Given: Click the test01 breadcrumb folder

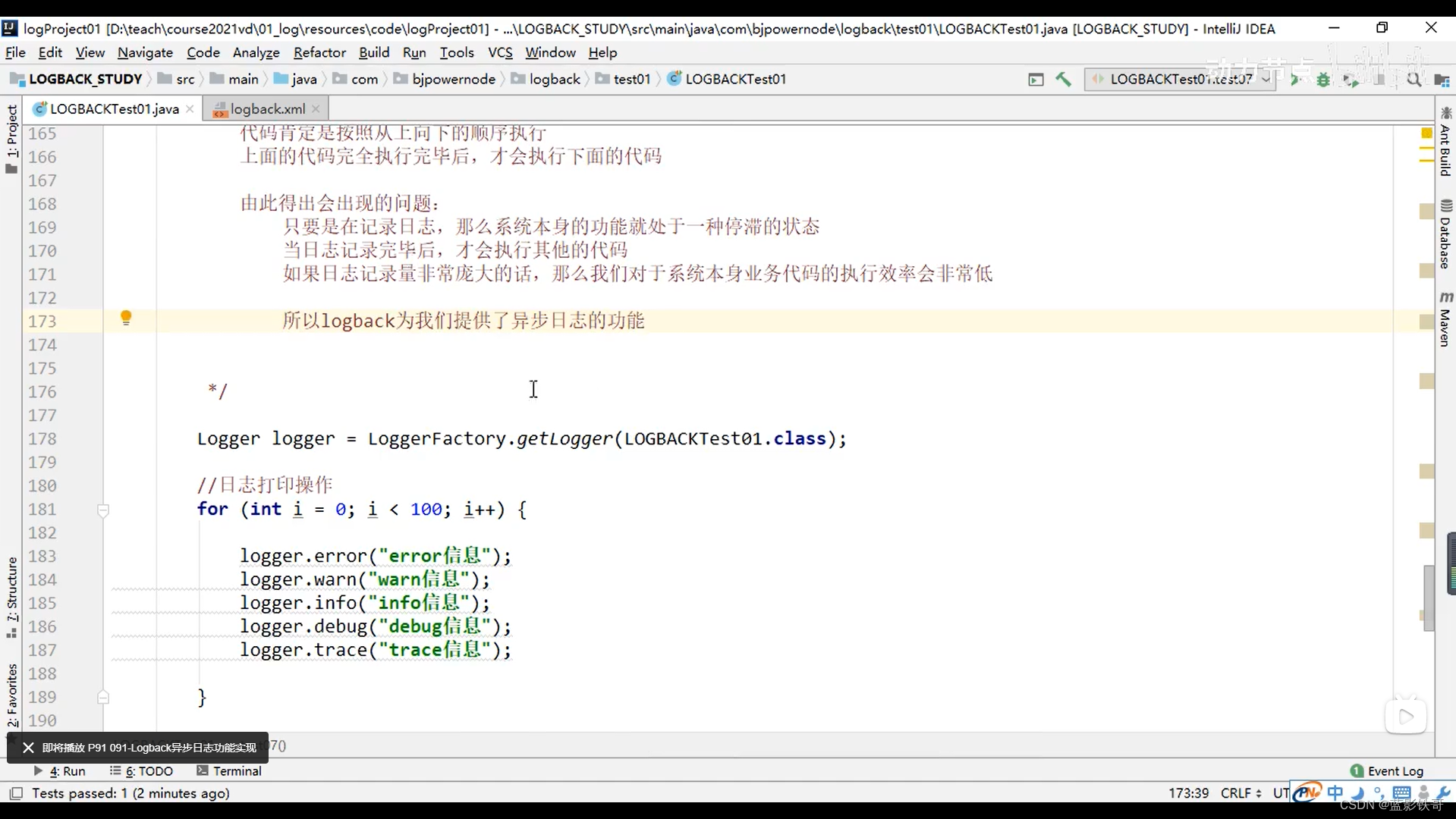Looking at the screenshot, I should coord(624,79).
